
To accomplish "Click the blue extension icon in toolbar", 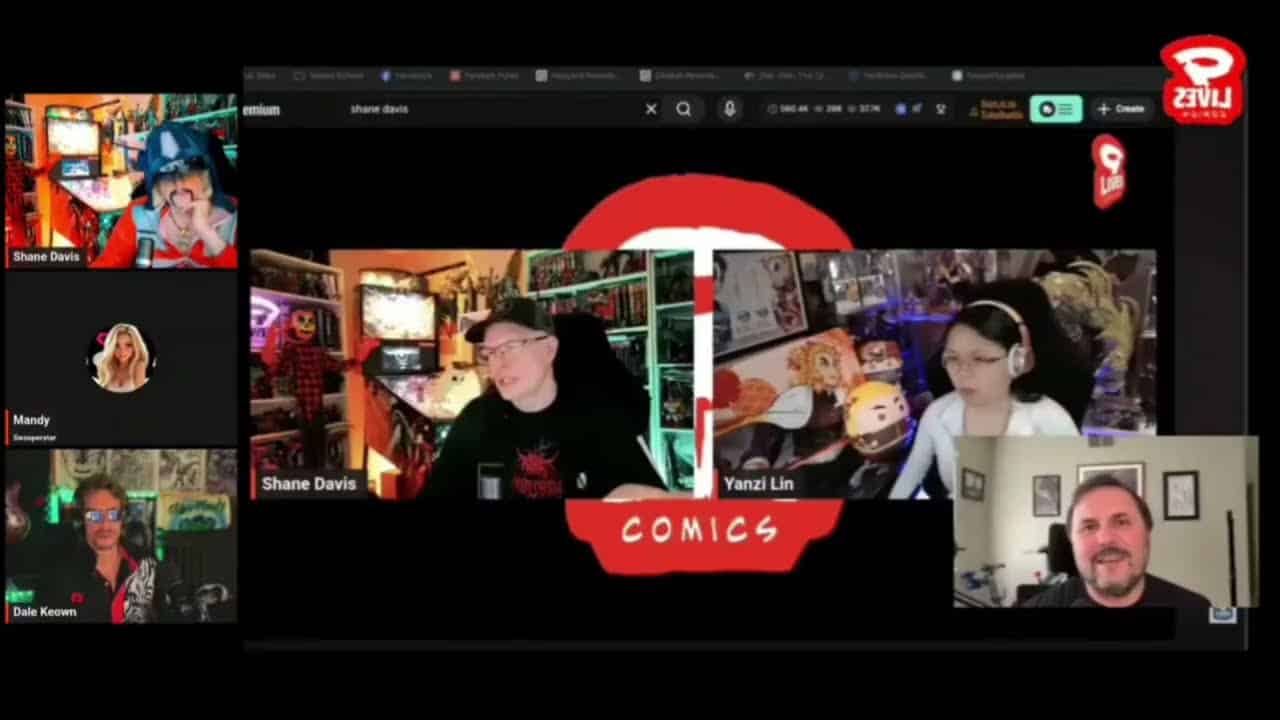I will coord(900,109).
